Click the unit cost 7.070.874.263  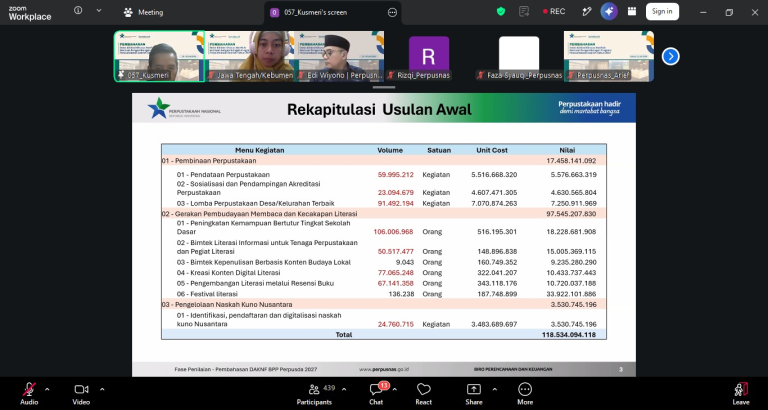coord(494,203)
